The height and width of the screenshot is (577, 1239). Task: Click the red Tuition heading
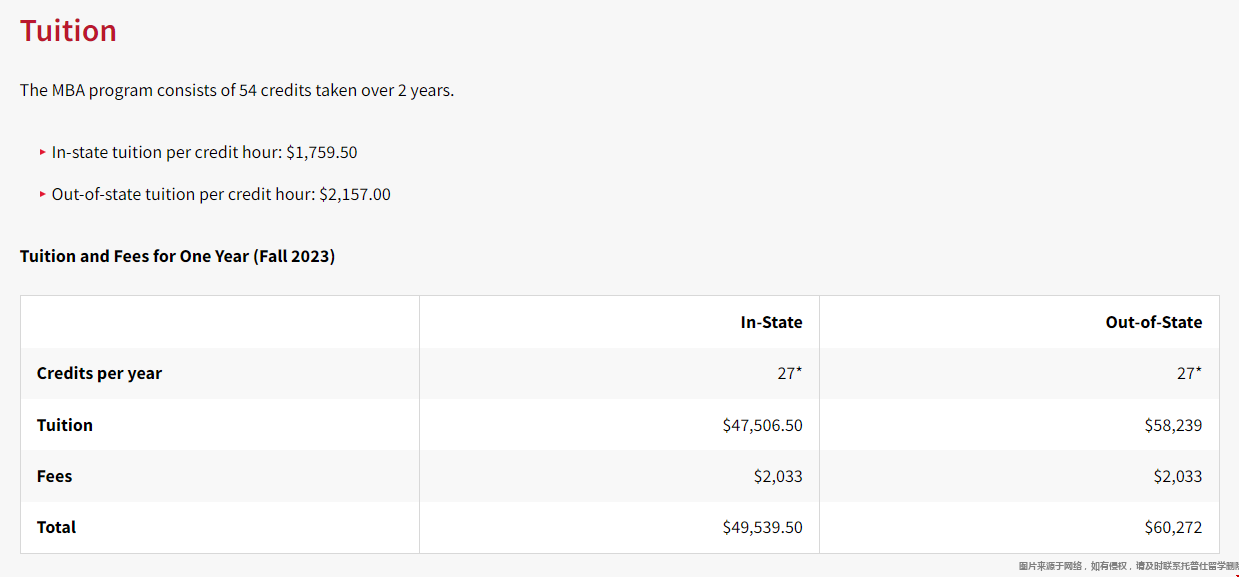tap(68, 31)
